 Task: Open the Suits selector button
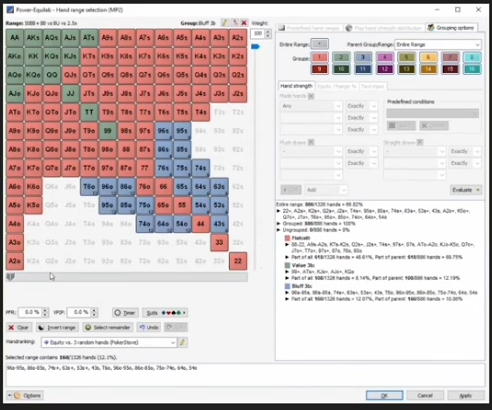165,313
